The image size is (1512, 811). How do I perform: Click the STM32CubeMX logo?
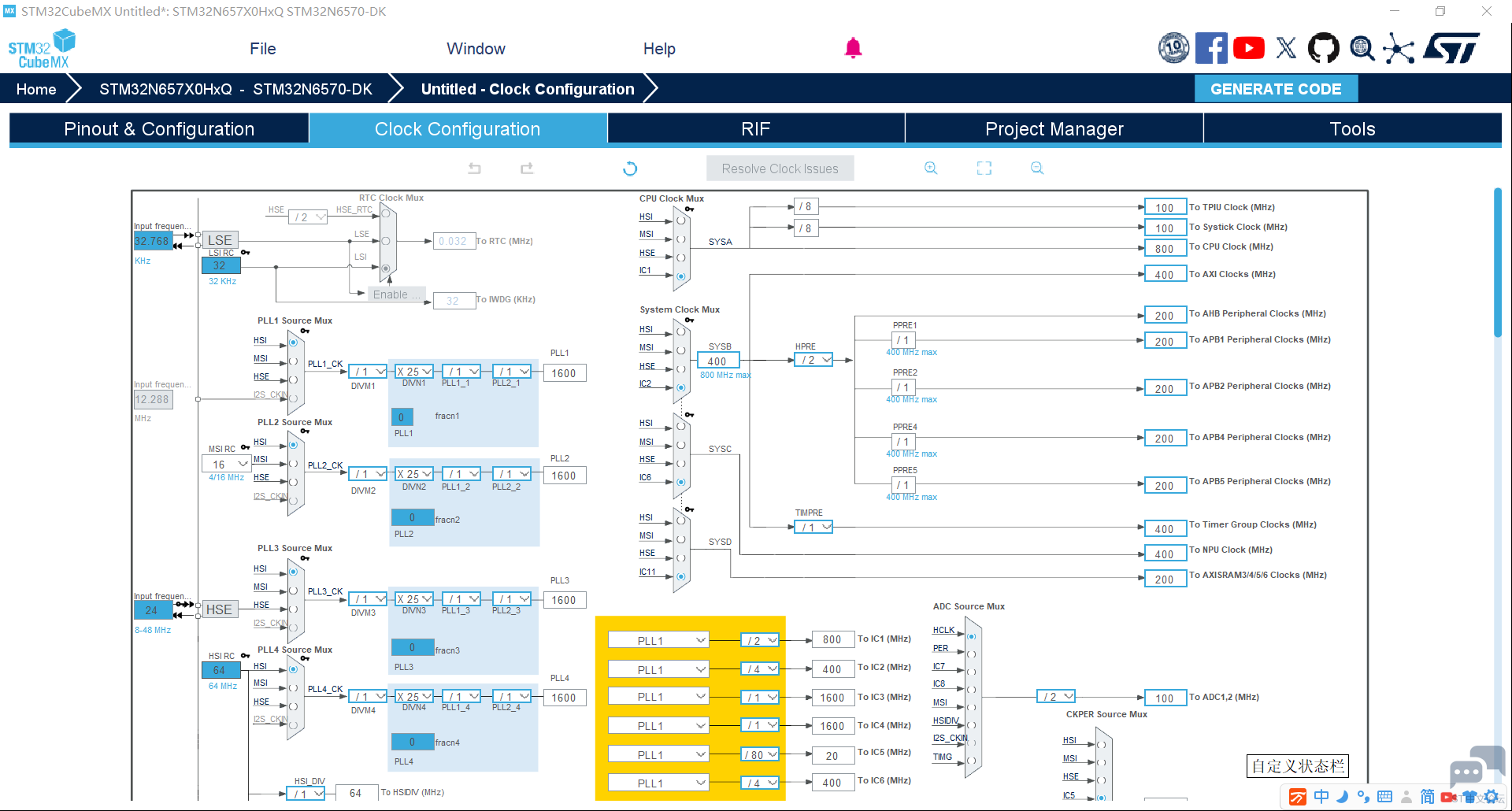click(x=42, y=48)
